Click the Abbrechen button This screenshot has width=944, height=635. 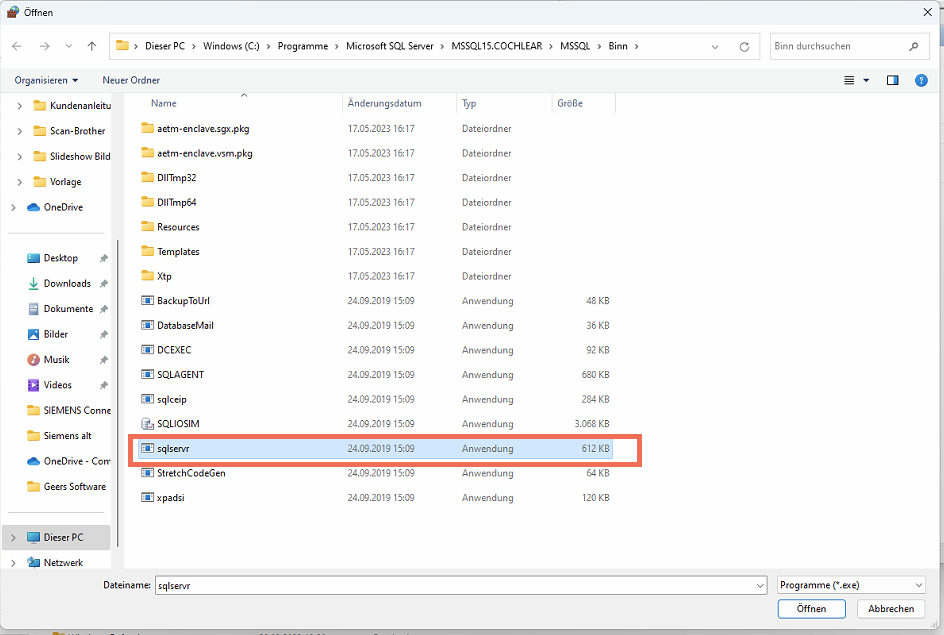click(x=890, y=609)
